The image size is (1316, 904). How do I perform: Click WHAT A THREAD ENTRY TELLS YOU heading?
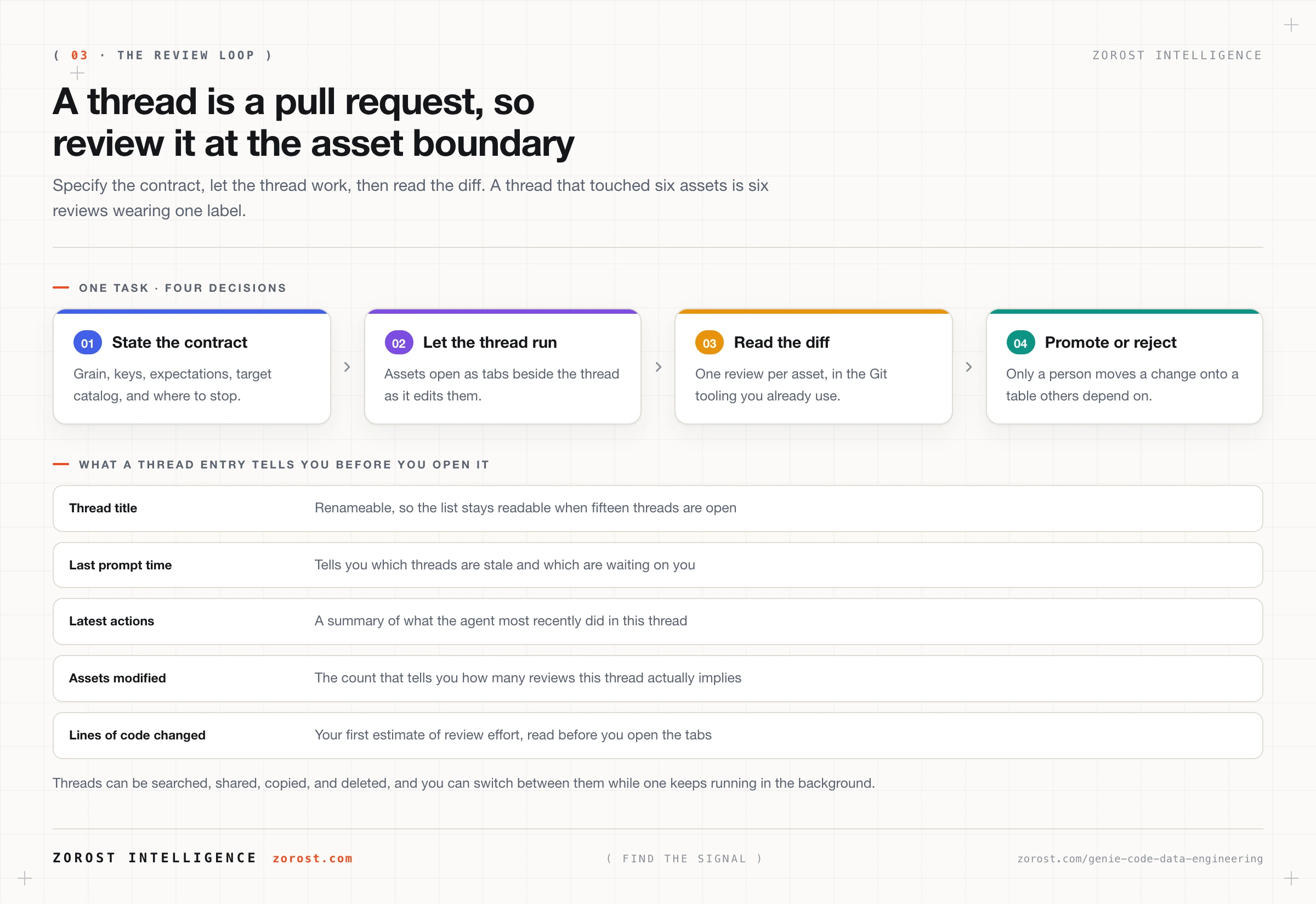(x=283, y=465)
